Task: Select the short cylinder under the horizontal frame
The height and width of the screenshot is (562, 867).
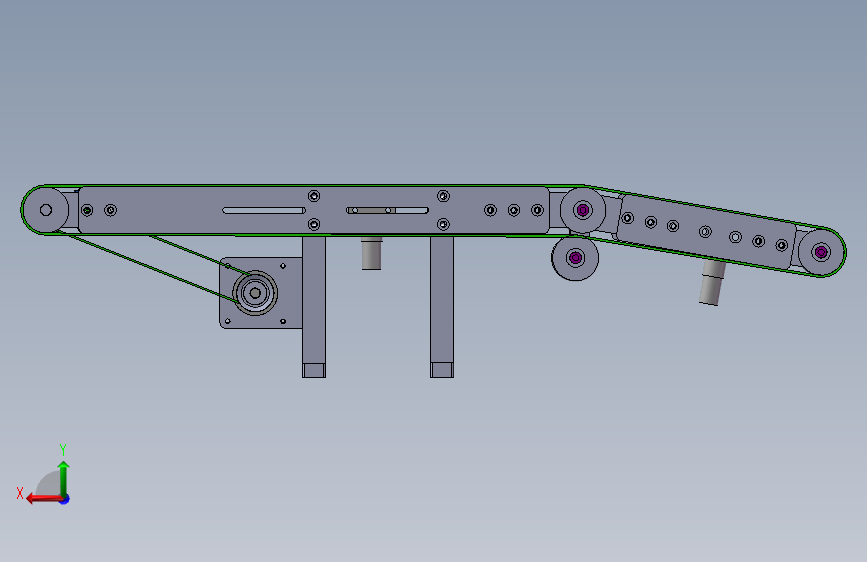Action: coord(372,253)
